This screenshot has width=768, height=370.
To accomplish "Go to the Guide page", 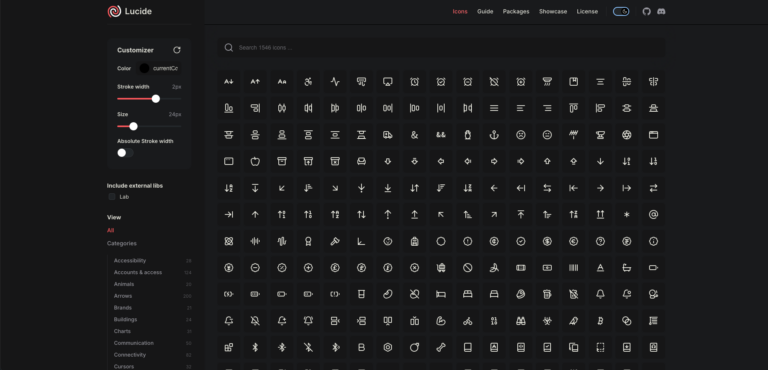I will pyautogui.click(x=485, y=11).
